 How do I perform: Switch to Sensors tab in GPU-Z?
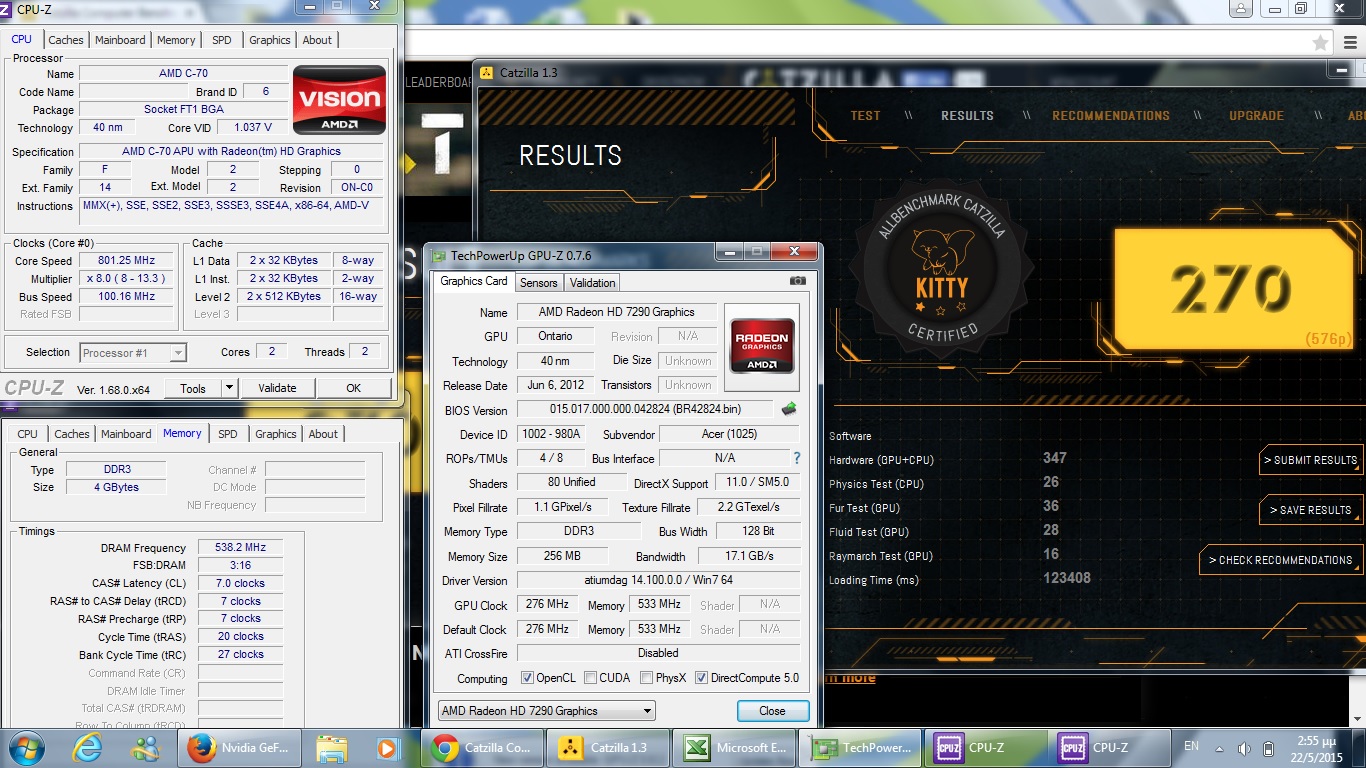(x=538, y=283)
